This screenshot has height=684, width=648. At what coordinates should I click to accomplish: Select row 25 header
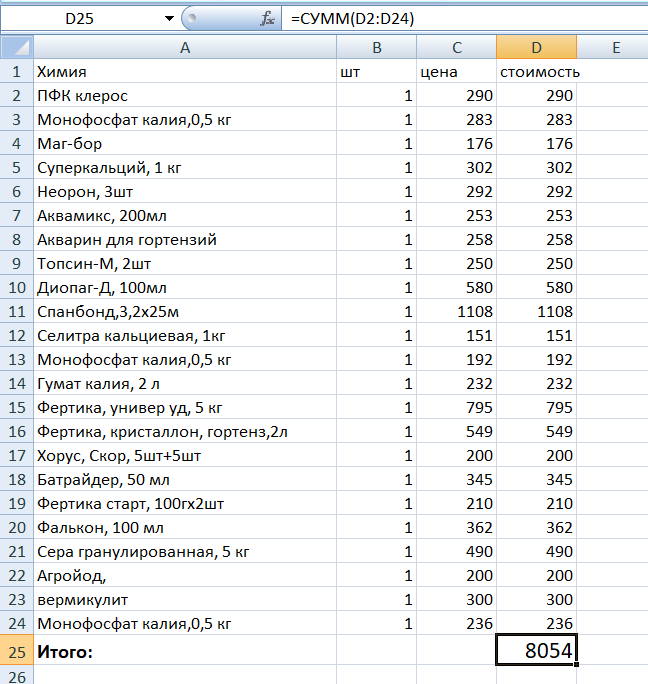coord(17,650)
